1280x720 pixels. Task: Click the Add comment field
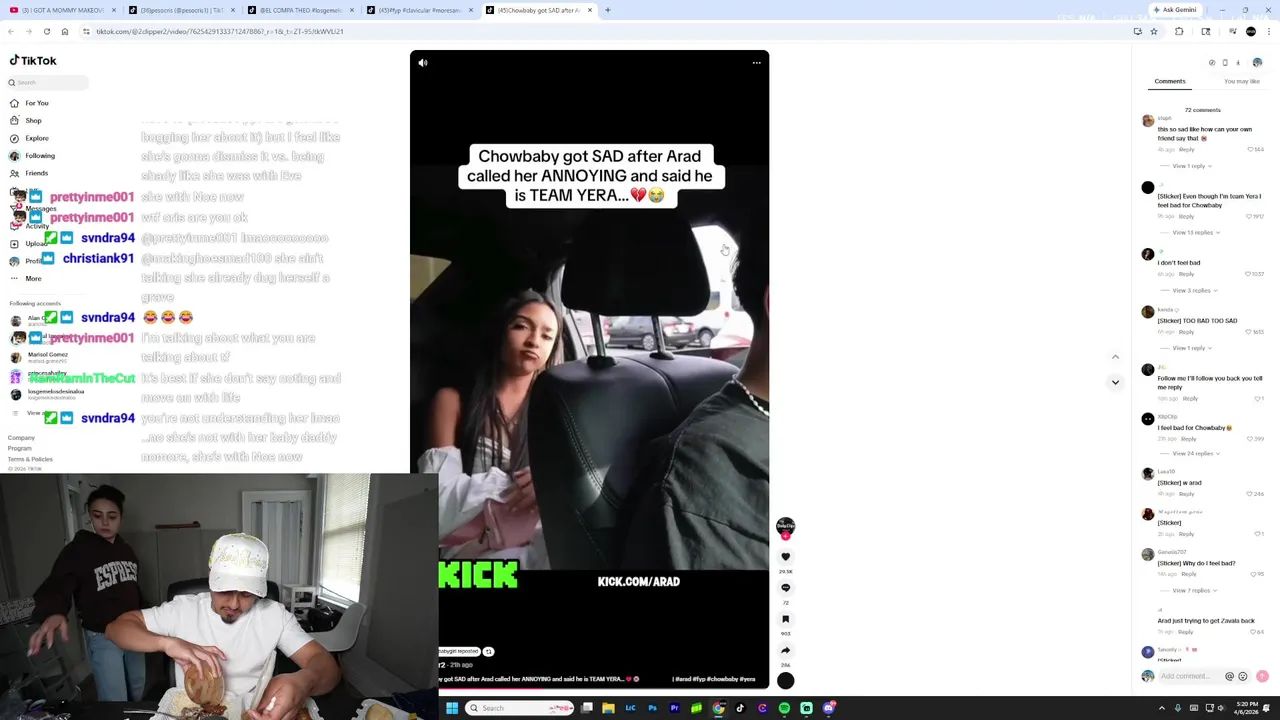(1187, 677)
